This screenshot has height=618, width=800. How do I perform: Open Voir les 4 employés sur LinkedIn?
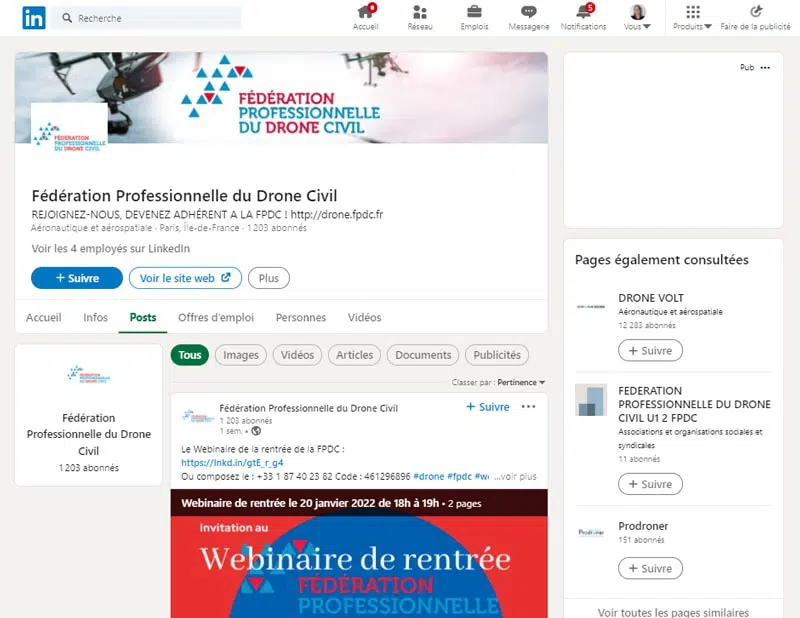(x=111, y=249)
